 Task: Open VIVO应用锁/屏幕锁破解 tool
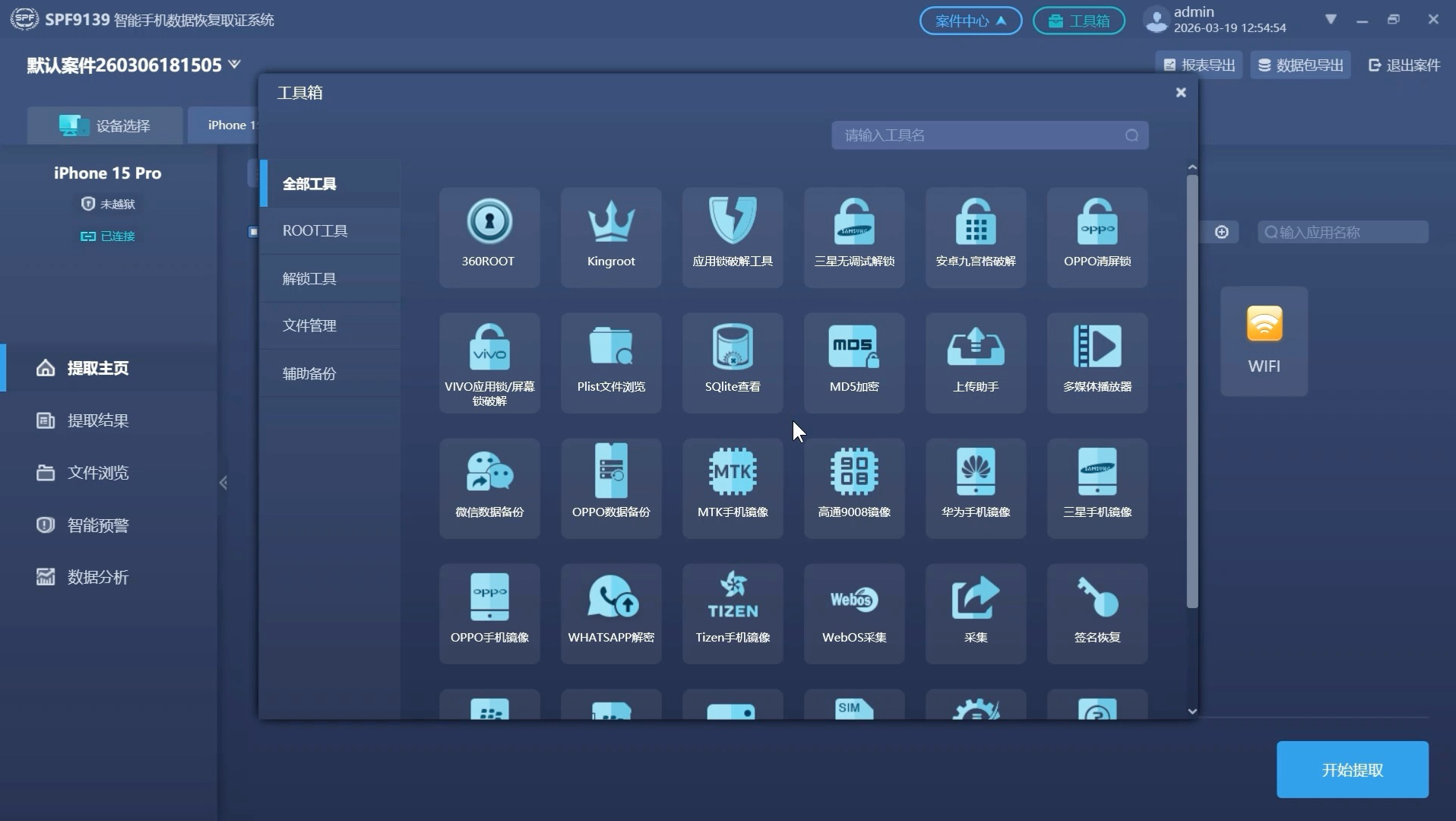tap(489, 363)
